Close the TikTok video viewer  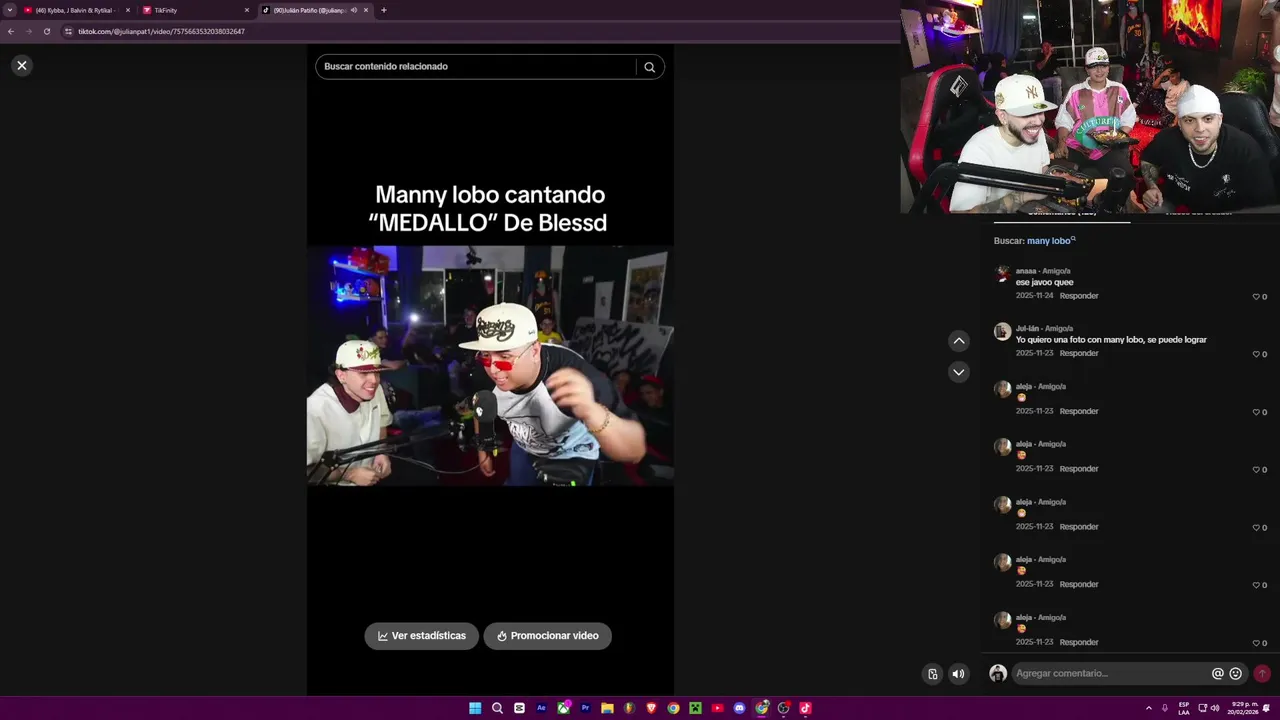point(21,65)
